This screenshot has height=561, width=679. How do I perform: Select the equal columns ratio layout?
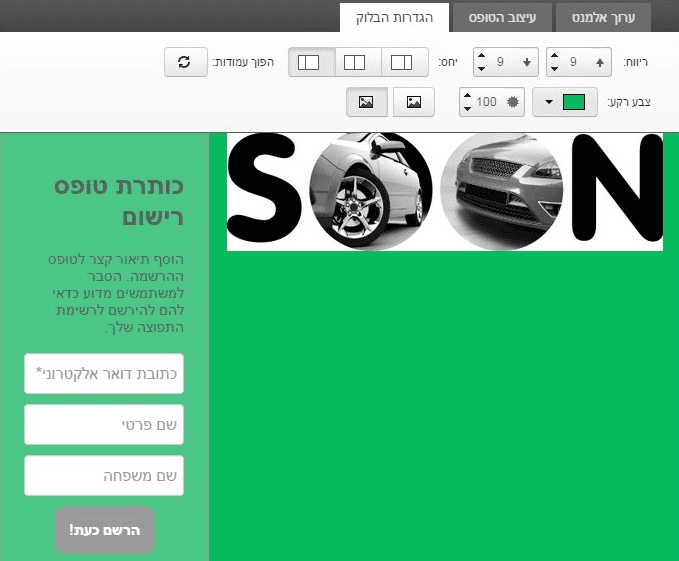pyautogui.click(x=357, y=62)
